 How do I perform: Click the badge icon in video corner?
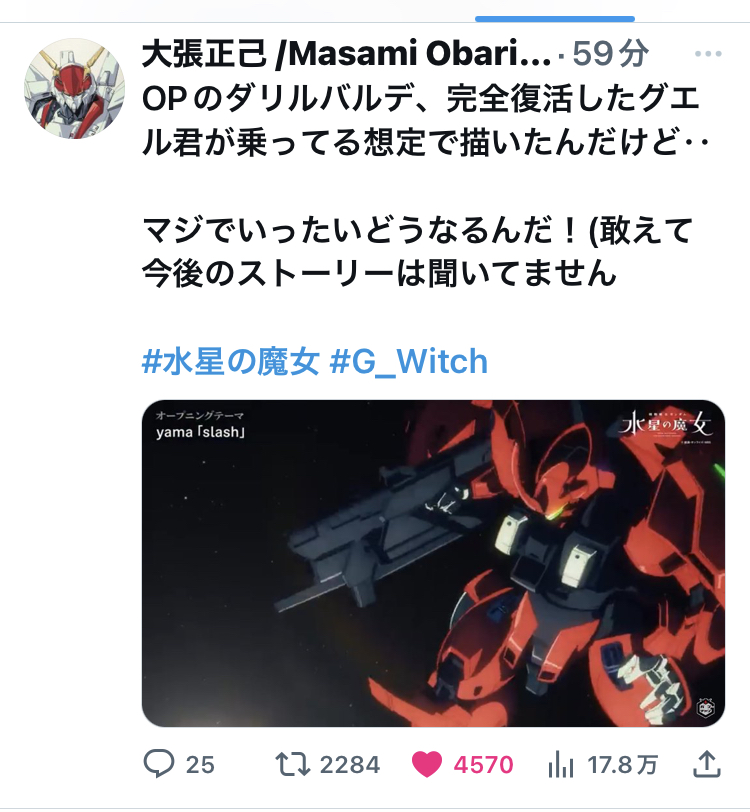[706, 707]
